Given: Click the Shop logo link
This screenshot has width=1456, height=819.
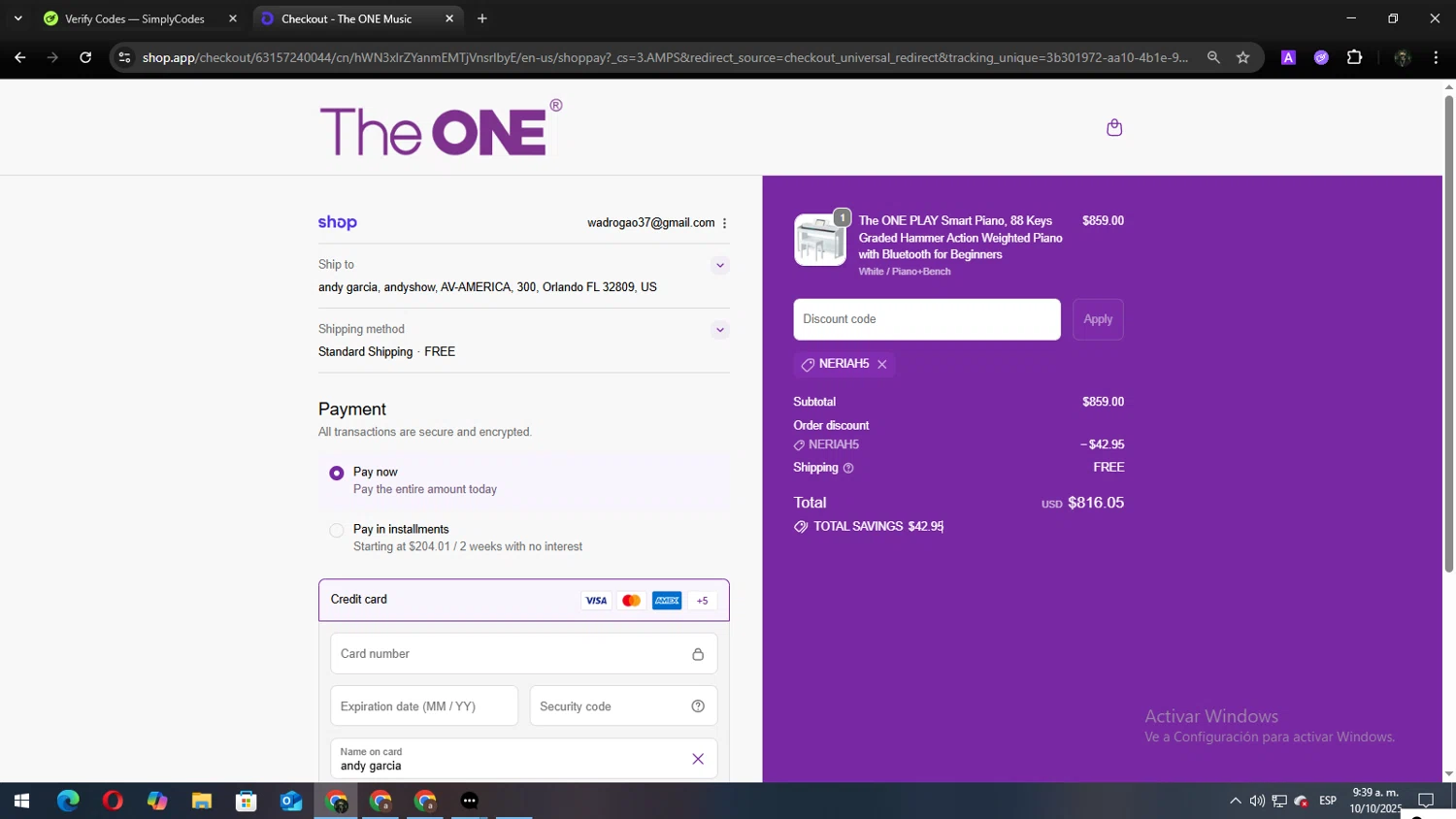Looking at the screenshot, I should click(338, 222).
